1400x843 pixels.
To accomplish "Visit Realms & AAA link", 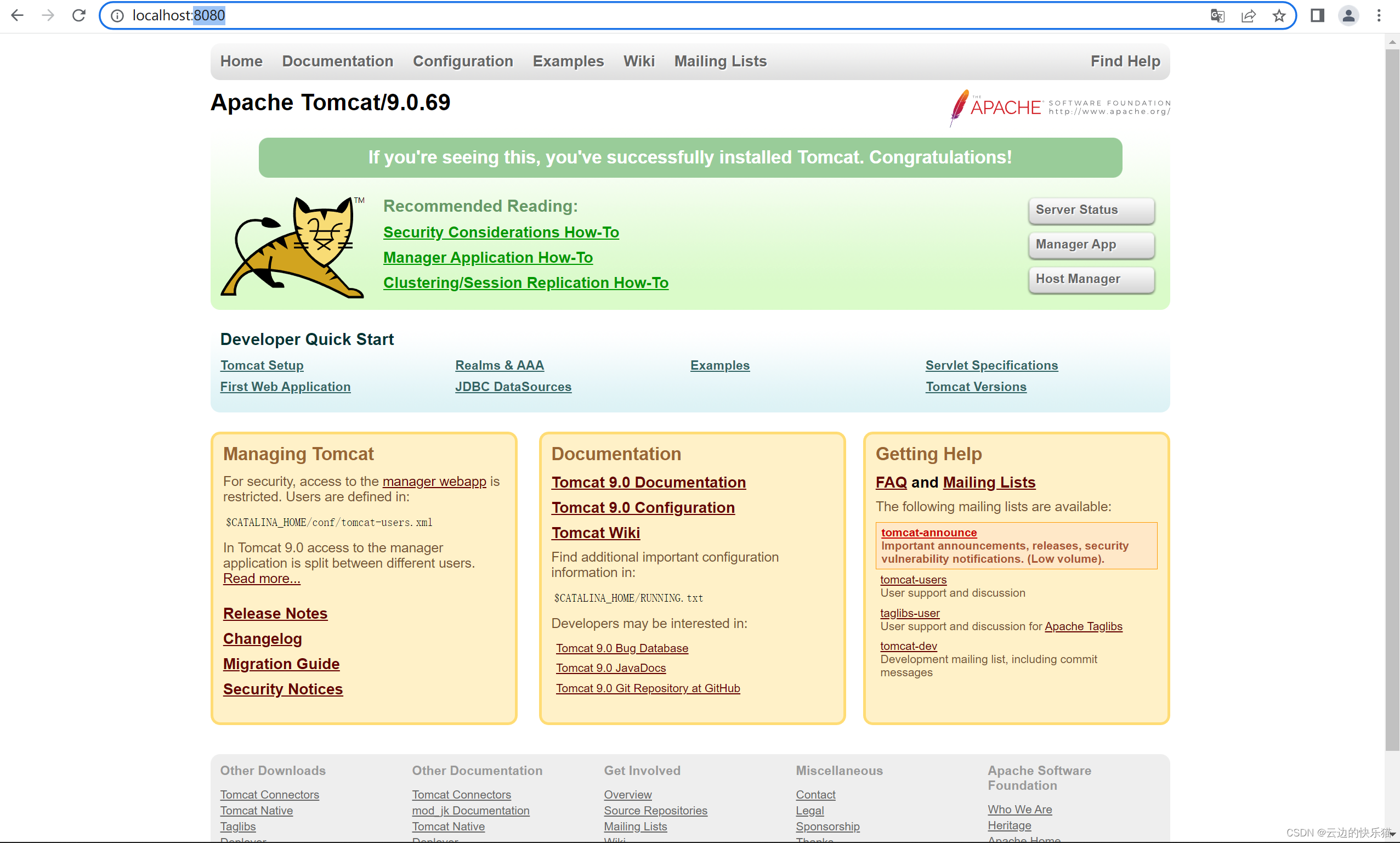I will (499, 365).
